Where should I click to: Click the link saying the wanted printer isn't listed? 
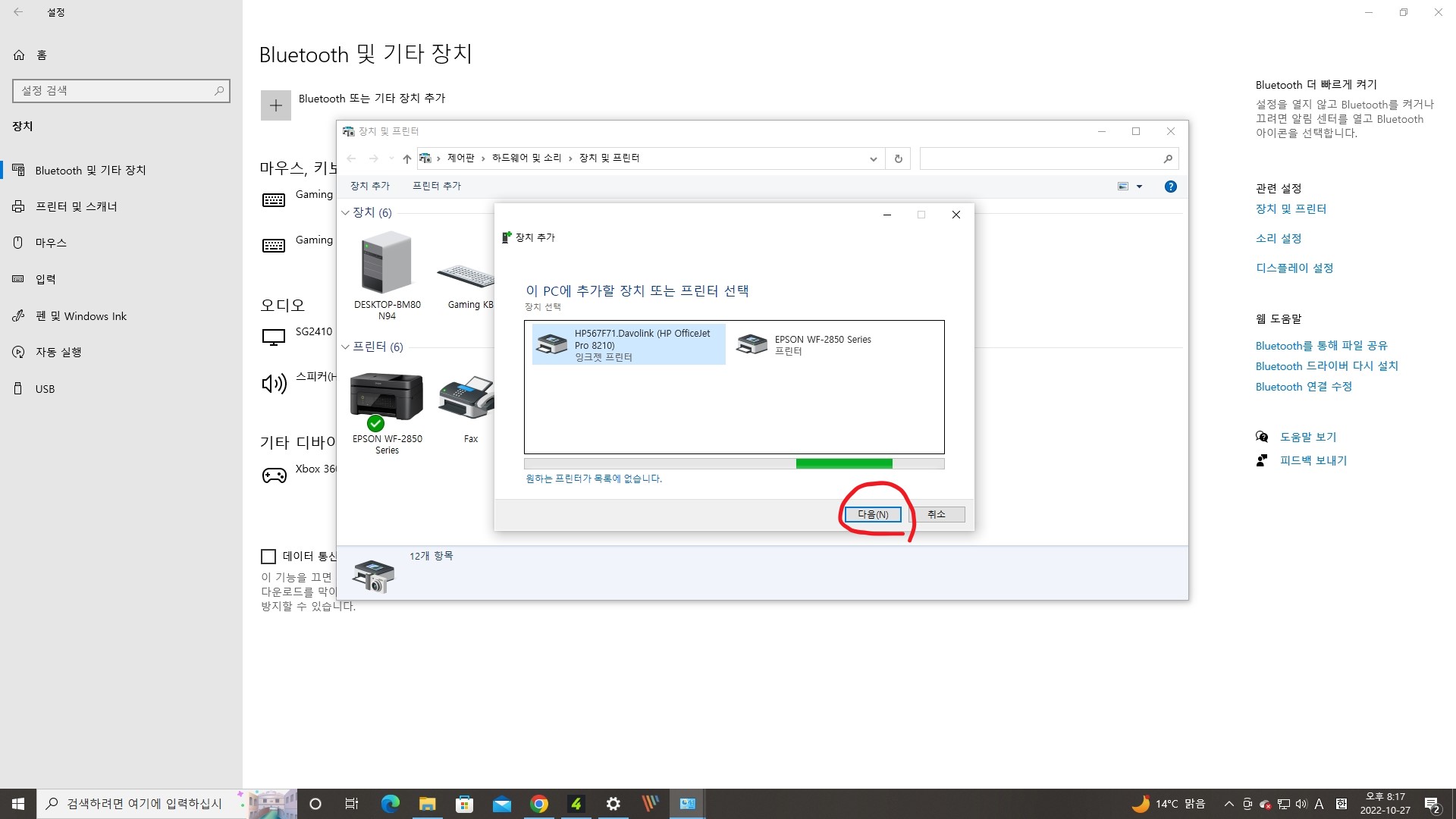(594, 479)
